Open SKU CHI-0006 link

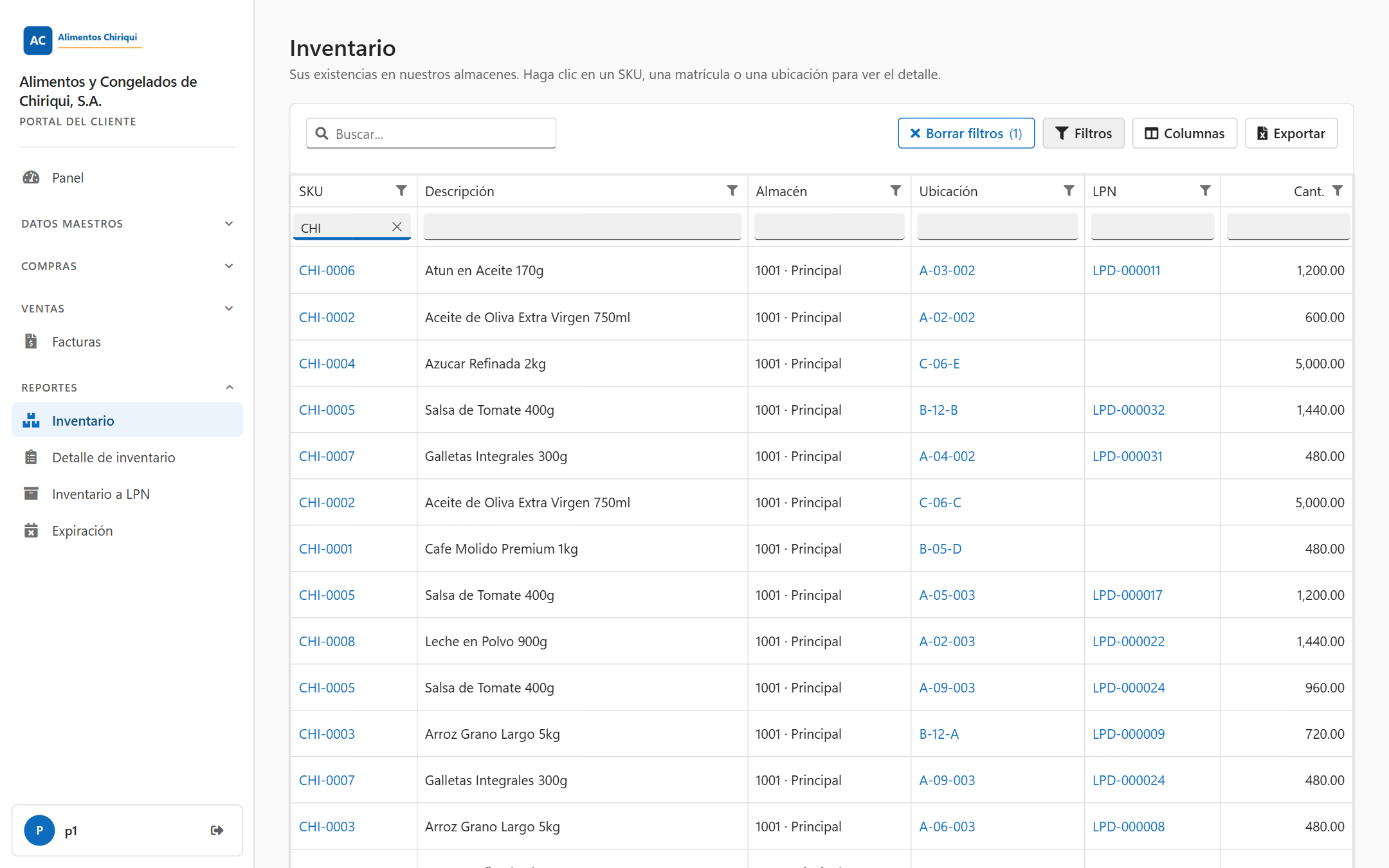point(327,271)
